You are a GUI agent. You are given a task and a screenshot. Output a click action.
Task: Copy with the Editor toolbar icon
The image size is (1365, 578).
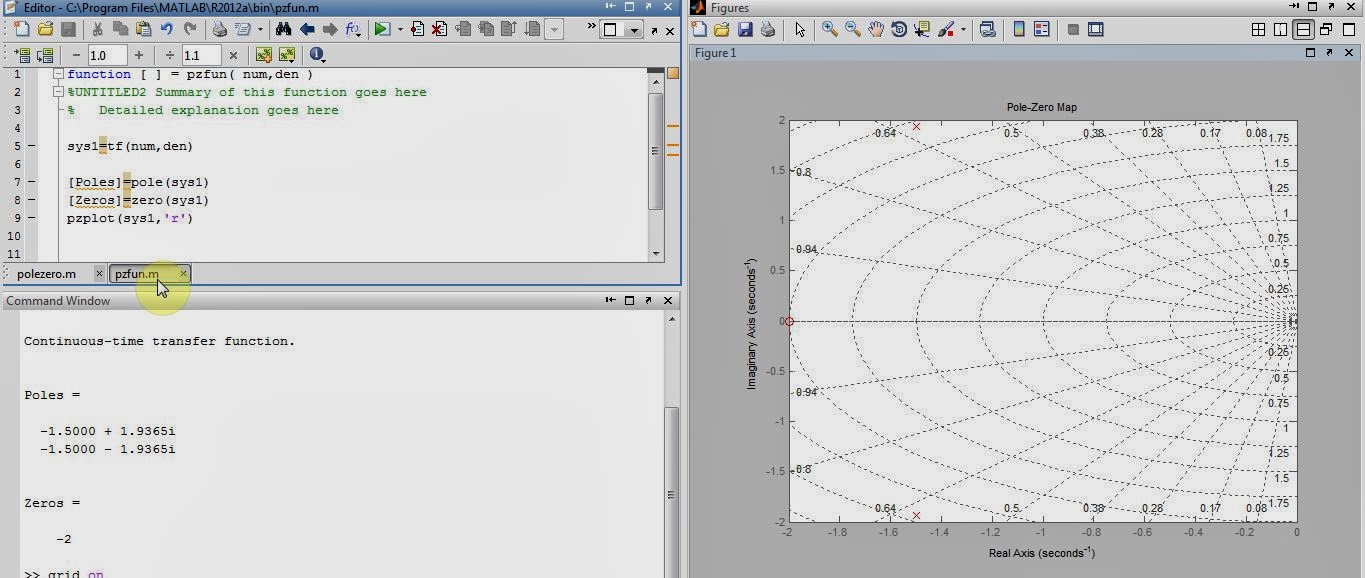(120, 29)
